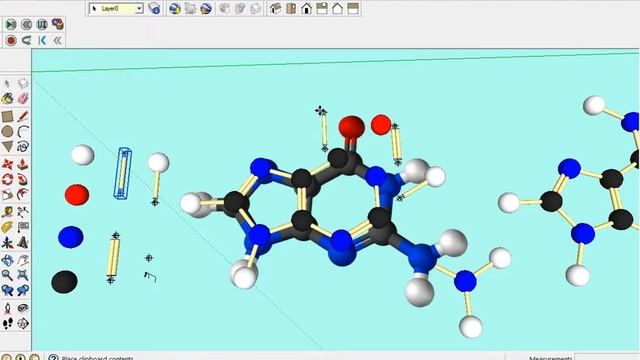Select the Push/Pull tool
Screen dimensions: 640x360
pyautogui.click(x=23, y=164)
